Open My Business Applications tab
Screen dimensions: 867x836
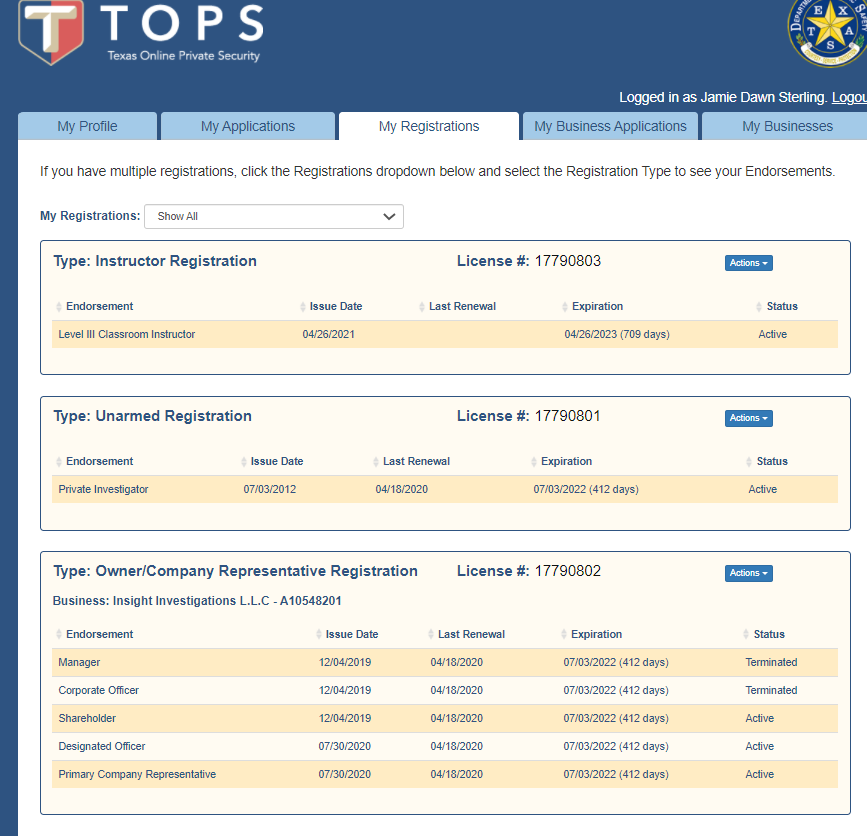(x=610, y=126)
